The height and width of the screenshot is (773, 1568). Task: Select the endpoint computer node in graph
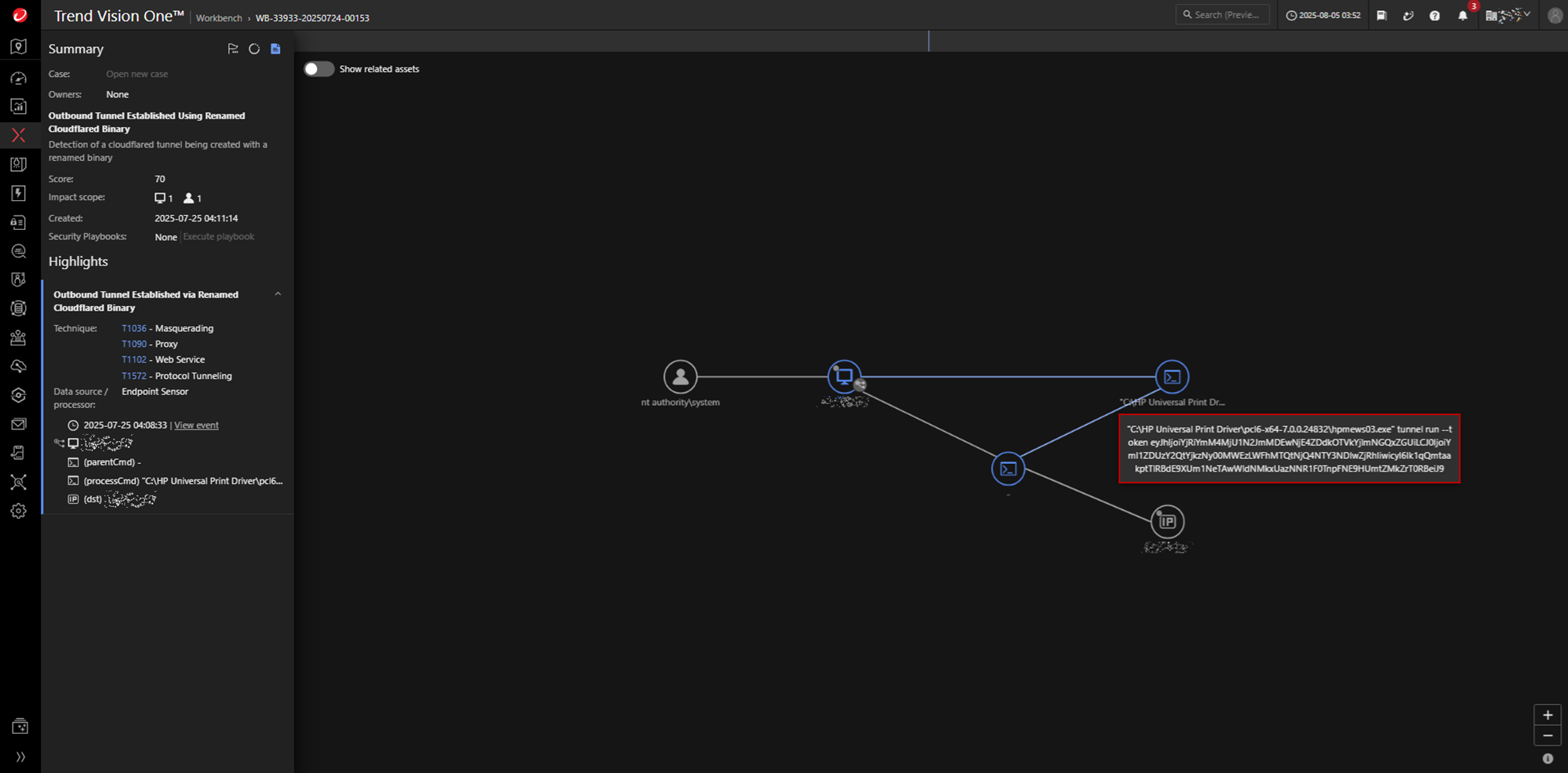(844, 377)
